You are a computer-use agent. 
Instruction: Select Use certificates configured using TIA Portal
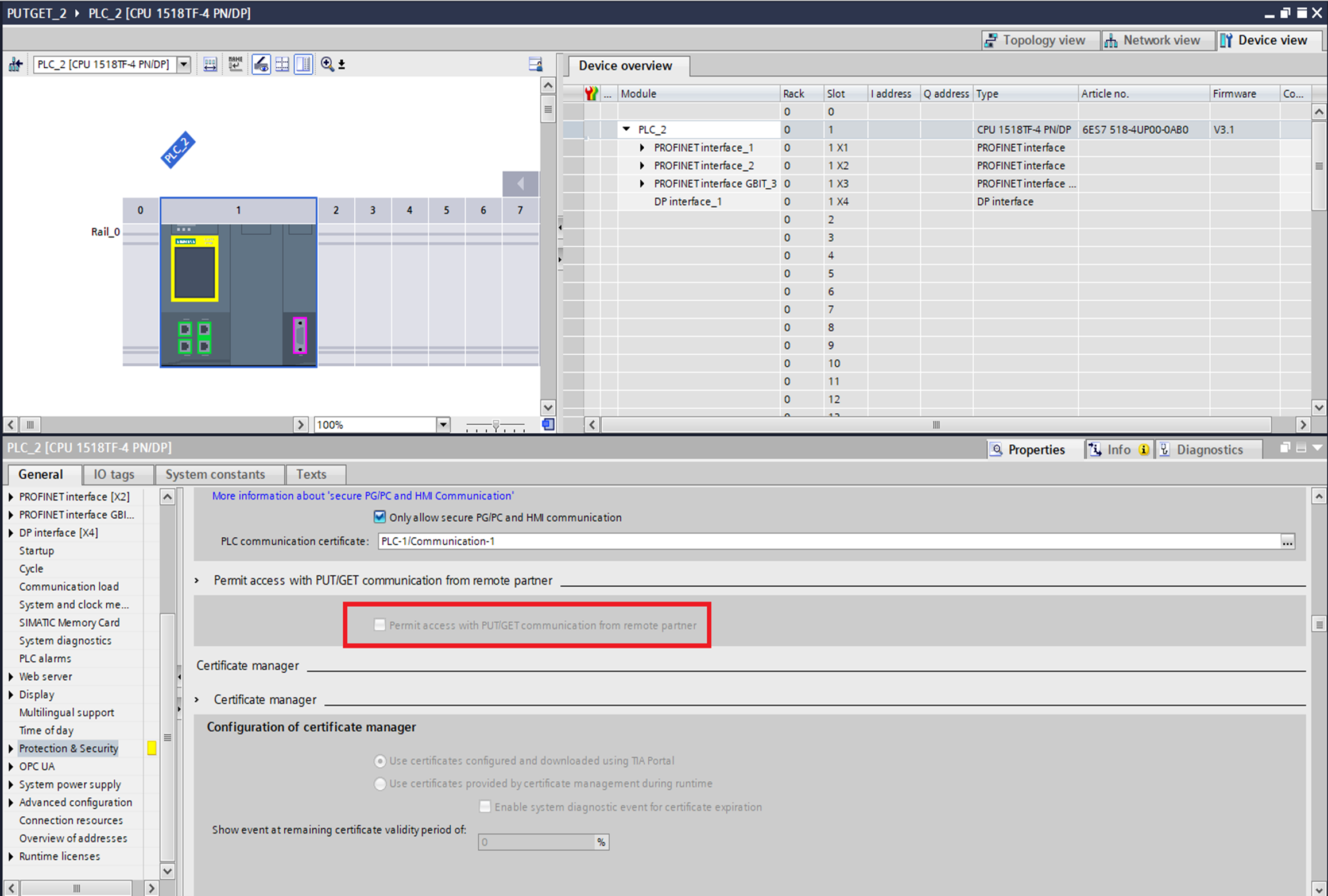click(380, 761)
